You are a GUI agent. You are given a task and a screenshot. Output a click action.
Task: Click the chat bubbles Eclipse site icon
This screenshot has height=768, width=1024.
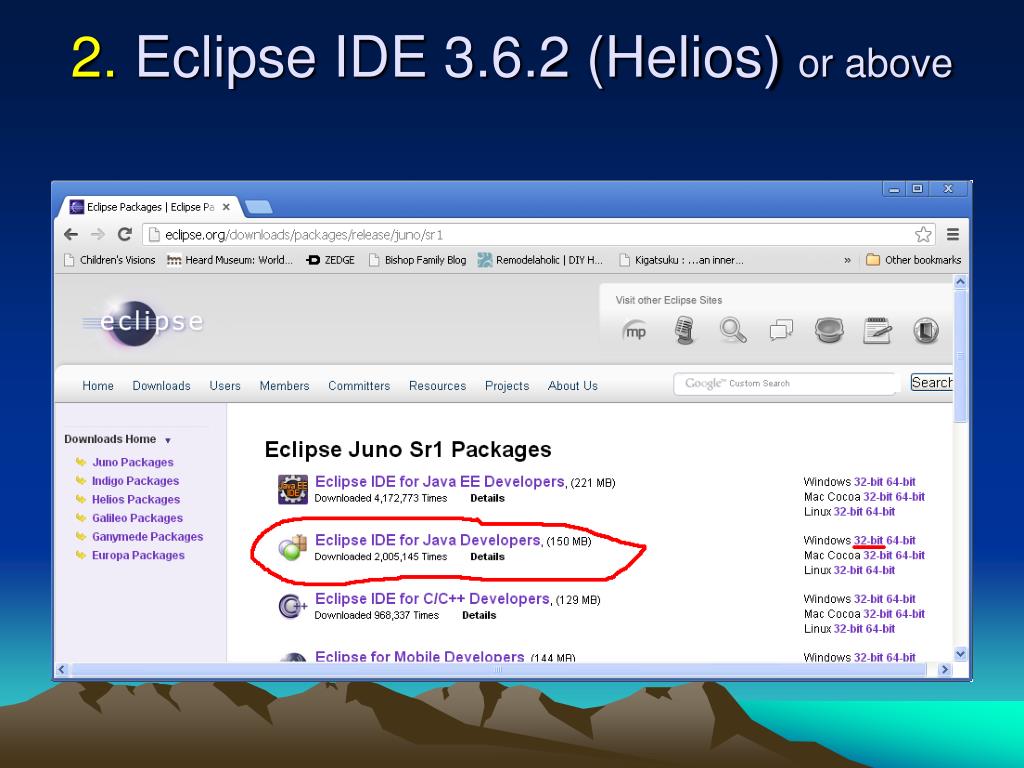(781, 330)
